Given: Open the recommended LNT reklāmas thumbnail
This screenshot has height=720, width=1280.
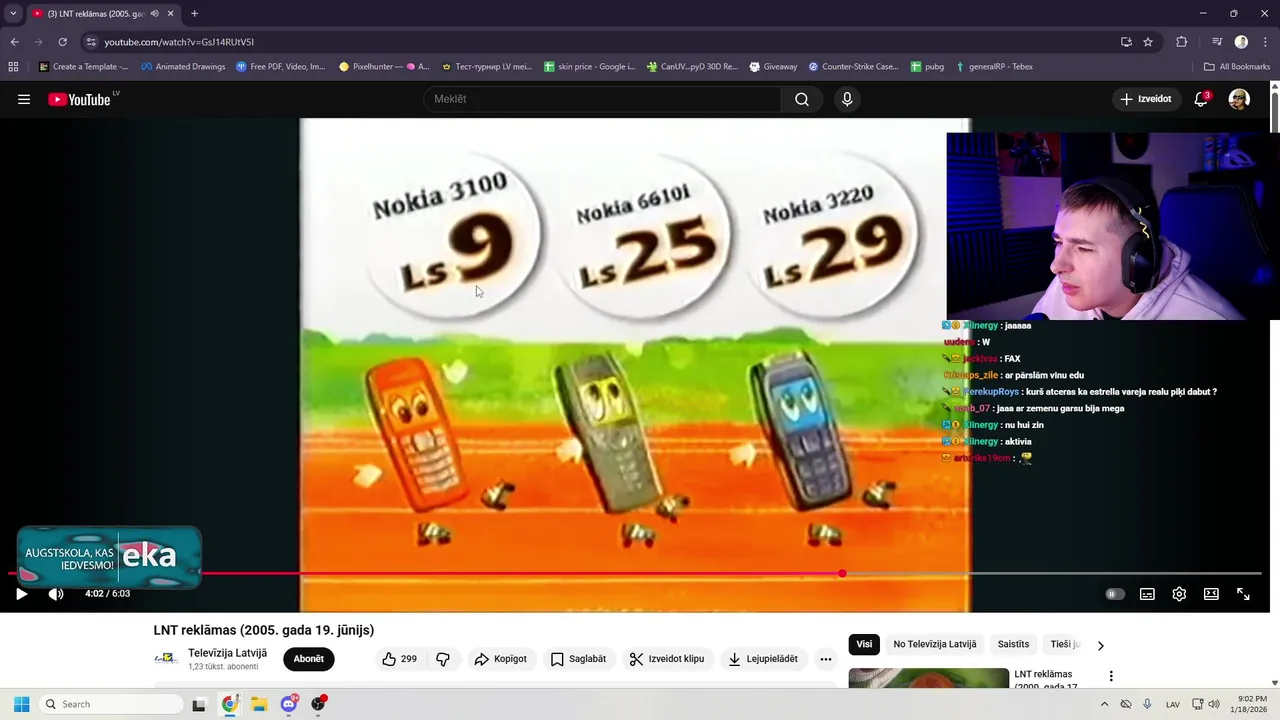Looking at the screenshot, I should pyautogui.click(x=929, y=678).
